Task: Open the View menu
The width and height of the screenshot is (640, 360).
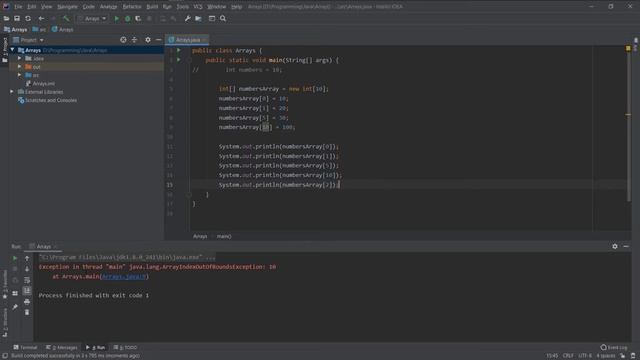Action: (47, 7)
